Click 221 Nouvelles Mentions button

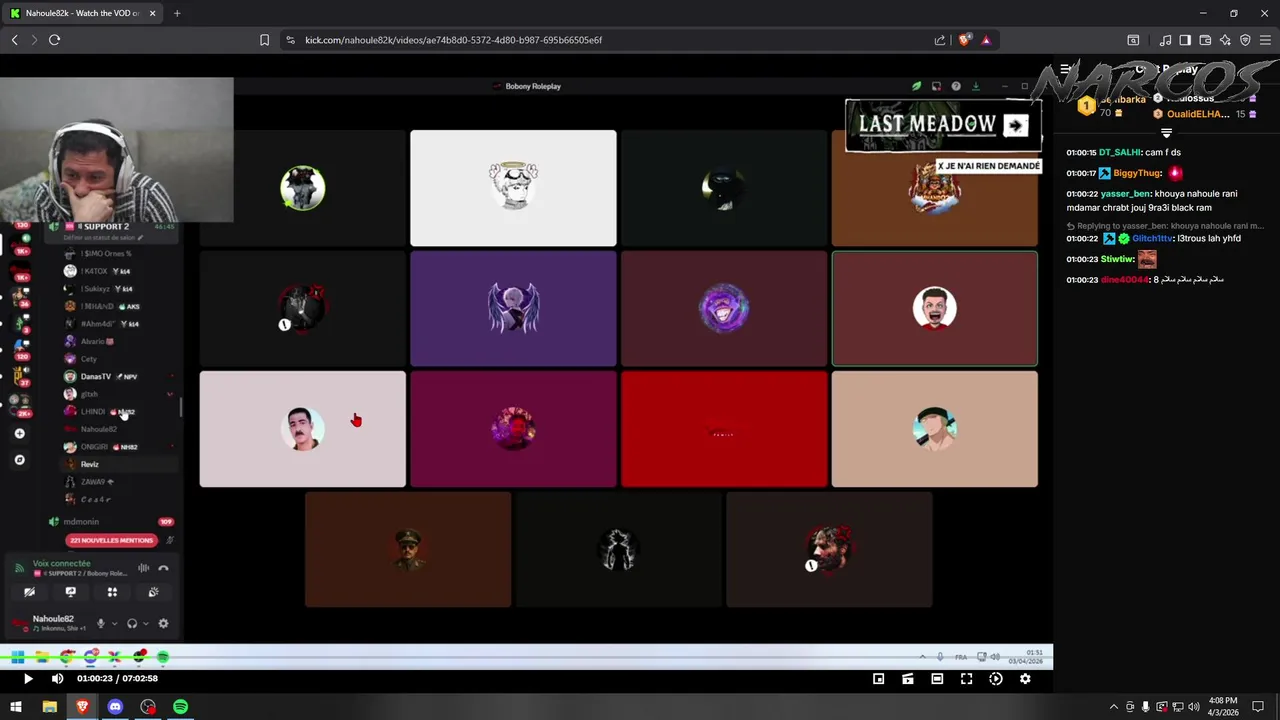112,540
